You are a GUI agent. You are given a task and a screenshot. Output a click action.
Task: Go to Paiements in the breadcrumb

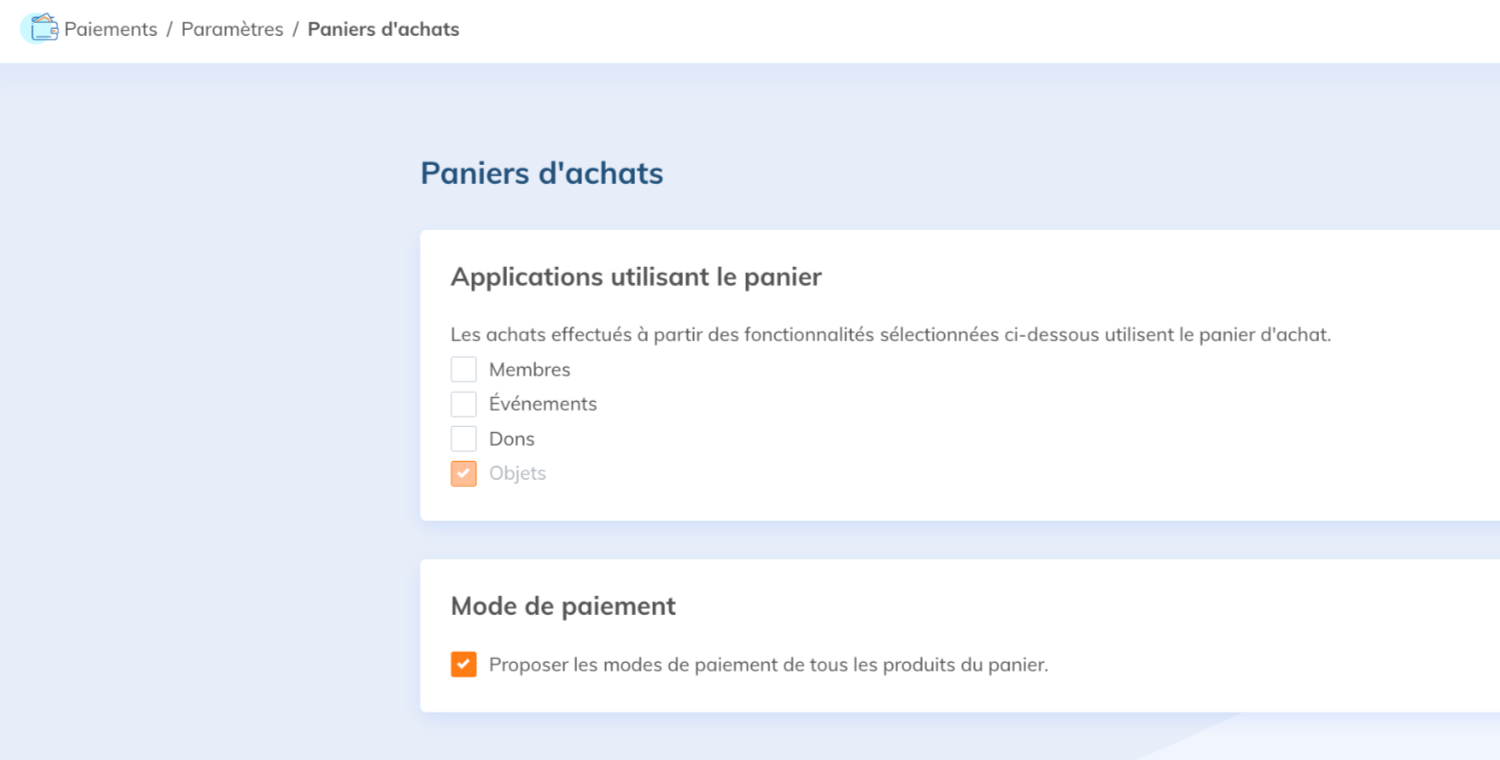point(111,29)
